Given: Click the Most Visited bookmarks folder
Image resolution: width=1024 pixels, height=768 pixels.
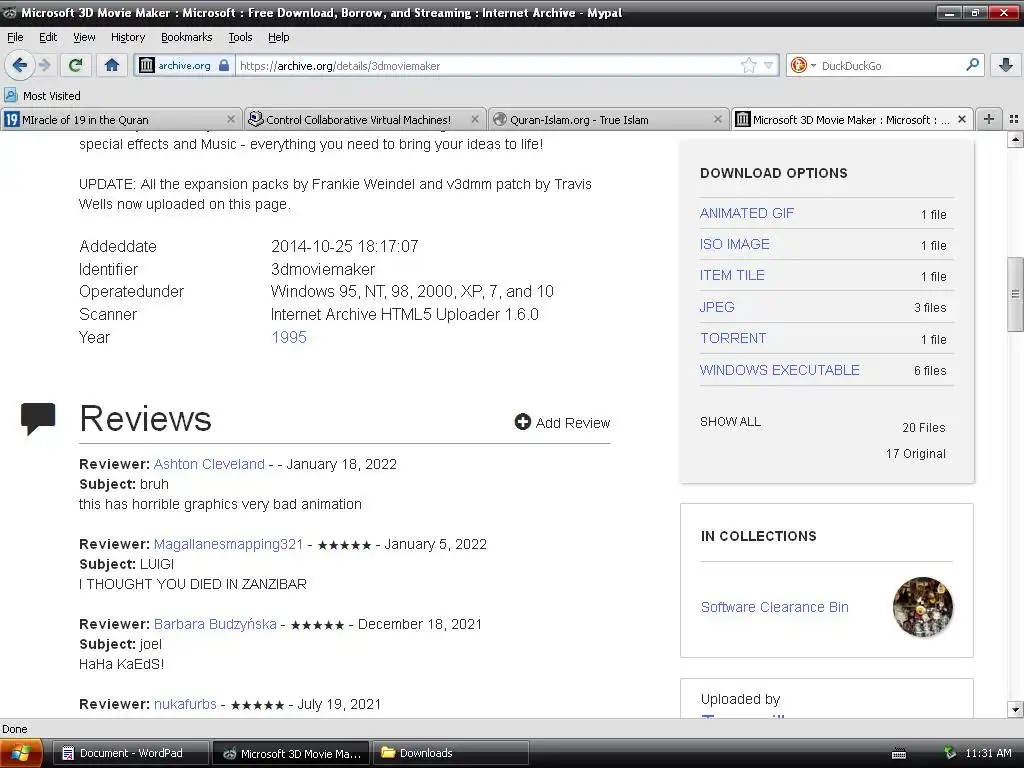Looking at the screenshot, I should 42,96.
